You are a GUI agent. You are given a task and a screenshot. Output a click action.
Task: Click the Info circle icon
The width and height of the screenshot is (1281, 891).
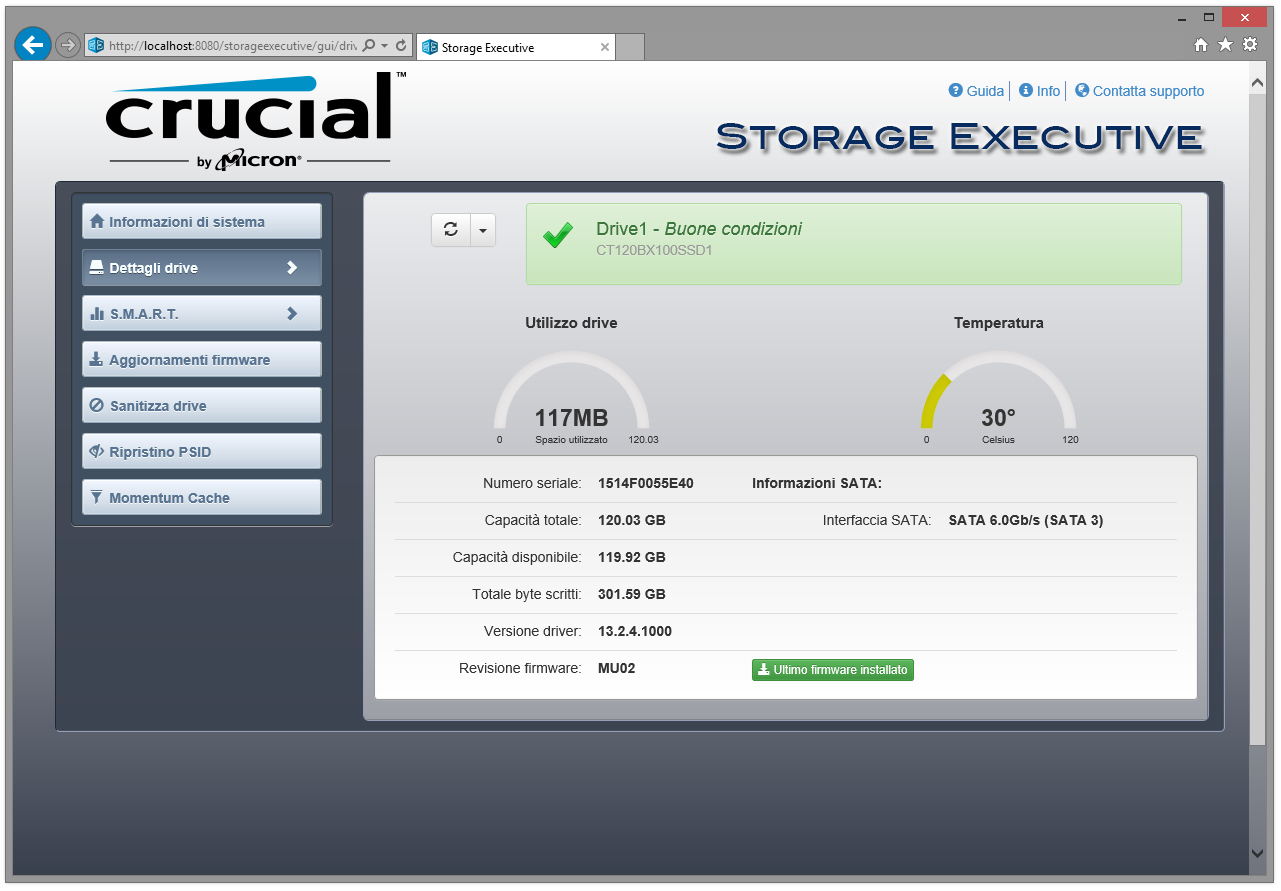(x=1026, y=90)
